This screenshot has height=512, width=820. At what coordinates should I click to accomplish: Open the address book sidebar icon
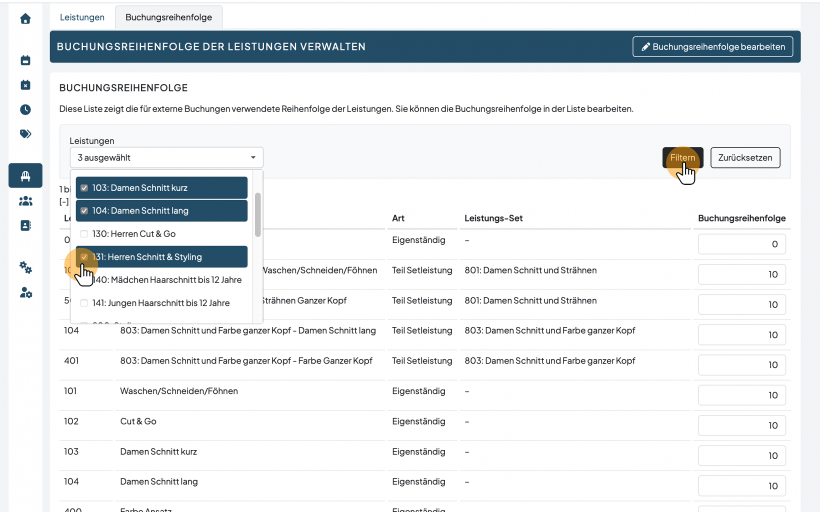pyautogui.click(x=25, y=225)
